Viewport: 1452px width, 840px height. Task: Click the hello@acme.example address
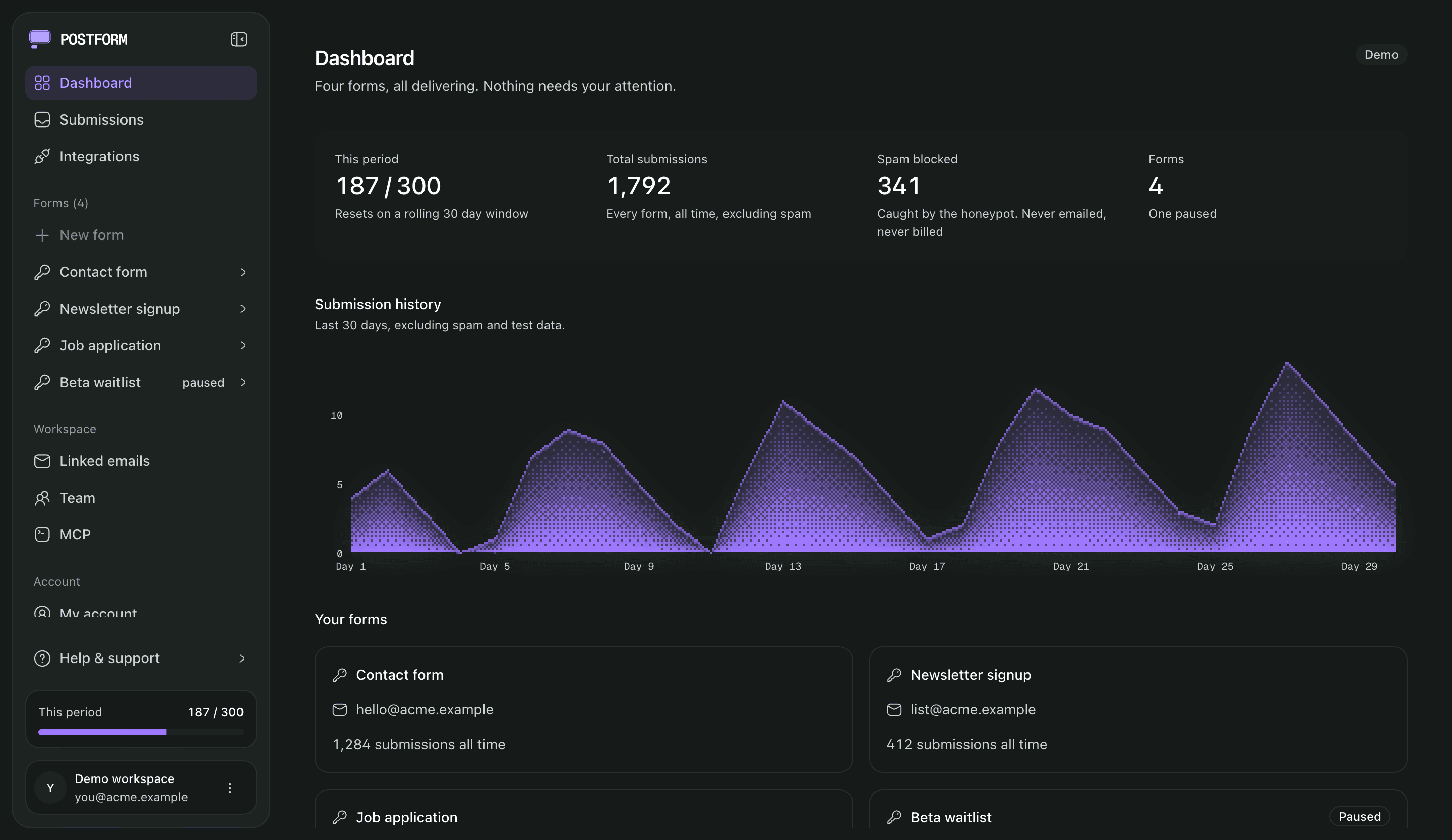[425, 710]
